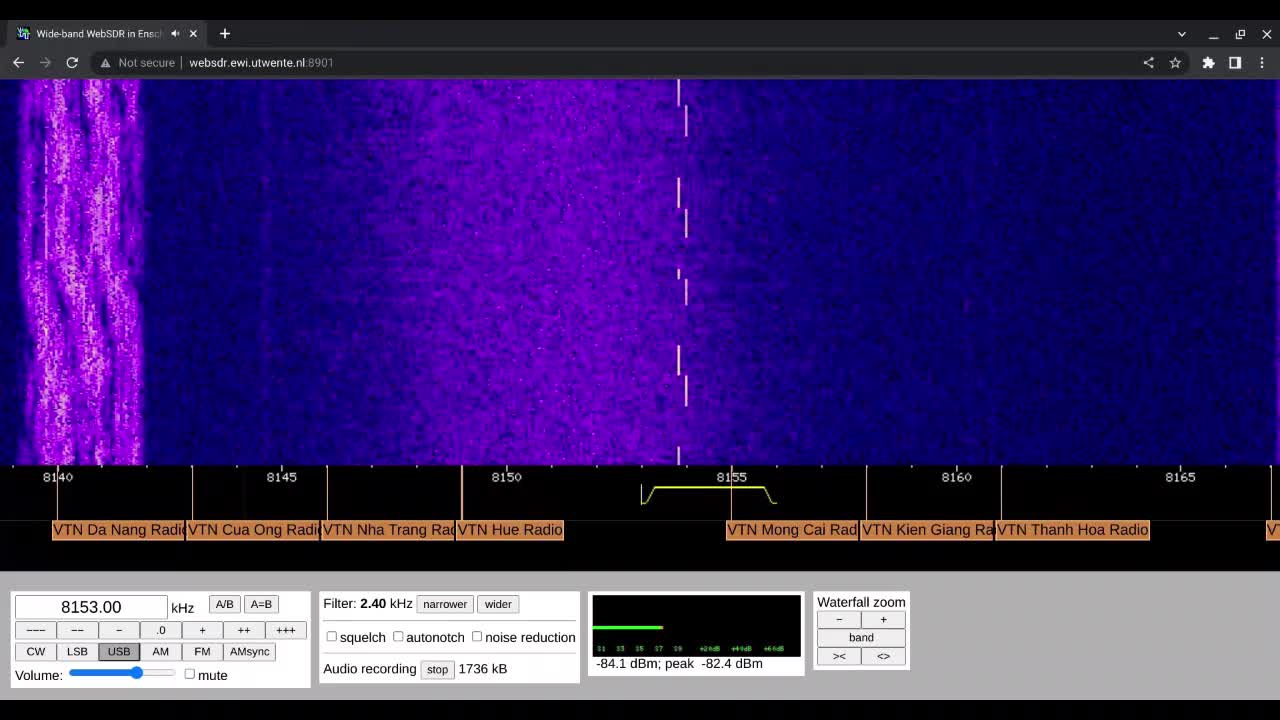Select the VTN Nha Trang Radio label

(388, 530)
